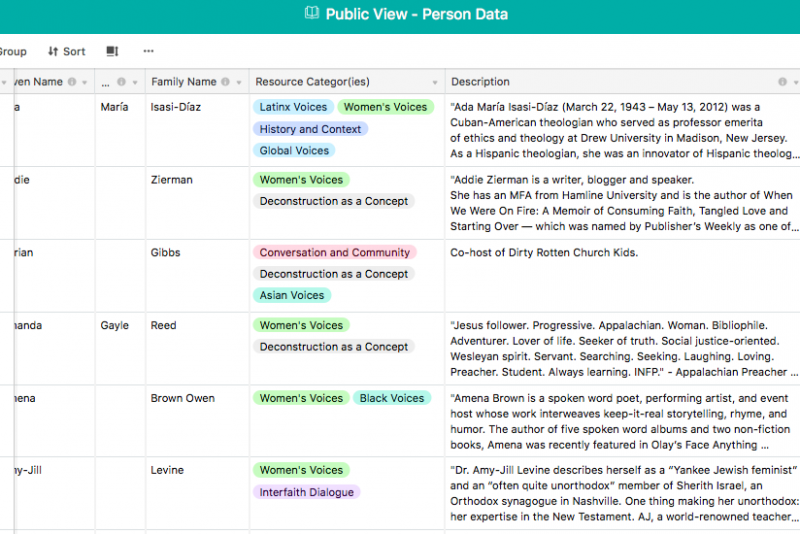
Task: Open dropdown arrow of middle name column
Action: (135, 82)
